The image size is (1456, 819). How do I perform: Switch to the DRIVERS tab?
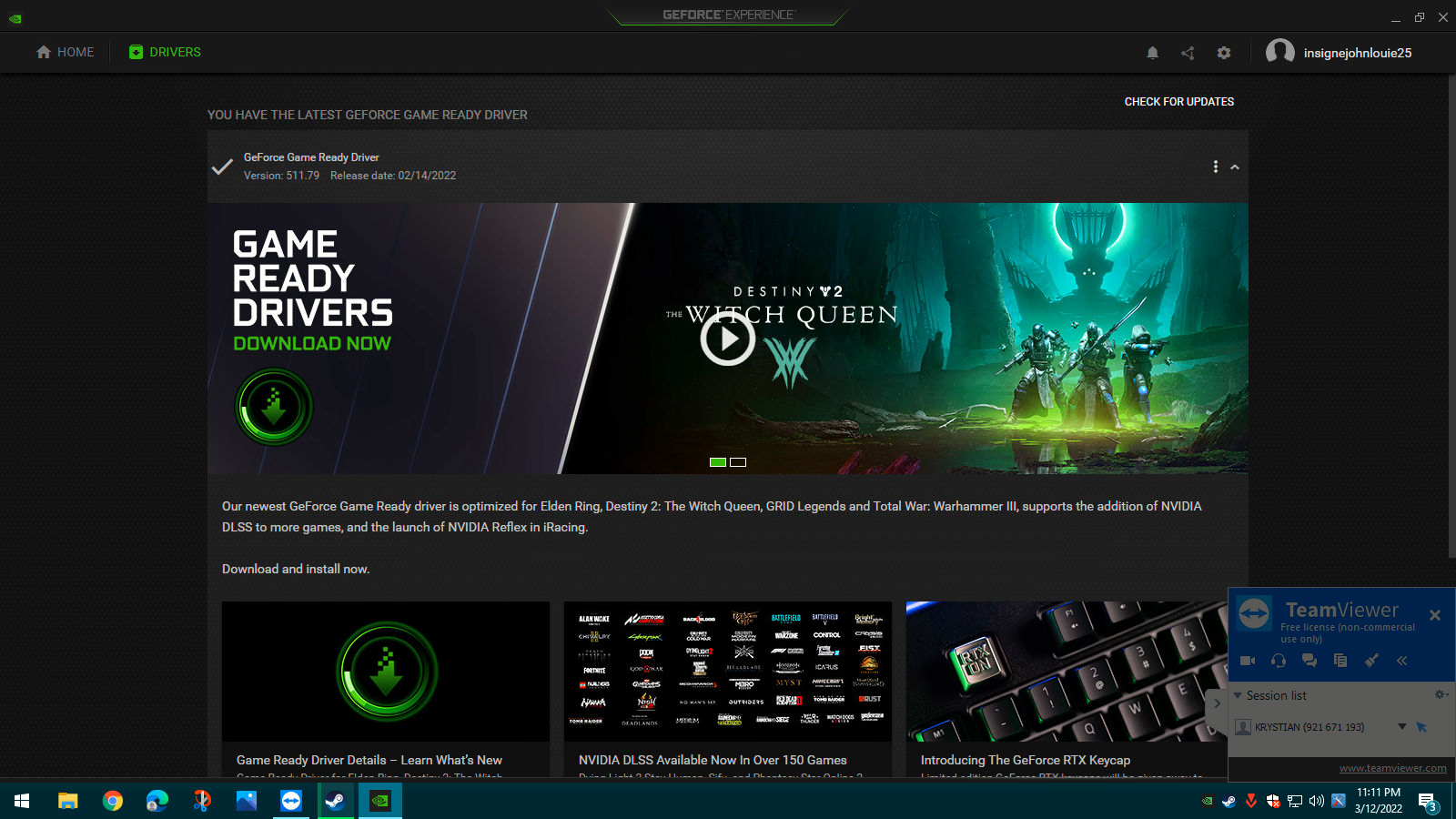[165, 52]
